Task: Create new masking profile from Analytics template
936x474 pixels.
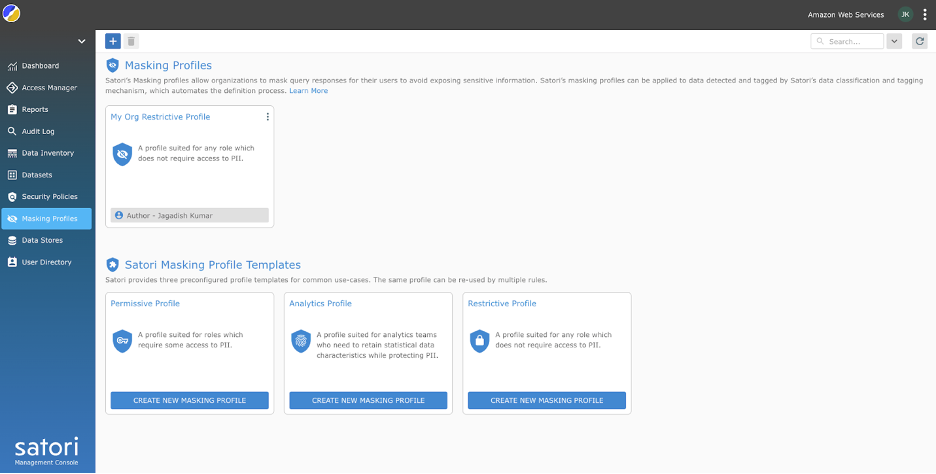Action: pos(368,401)
